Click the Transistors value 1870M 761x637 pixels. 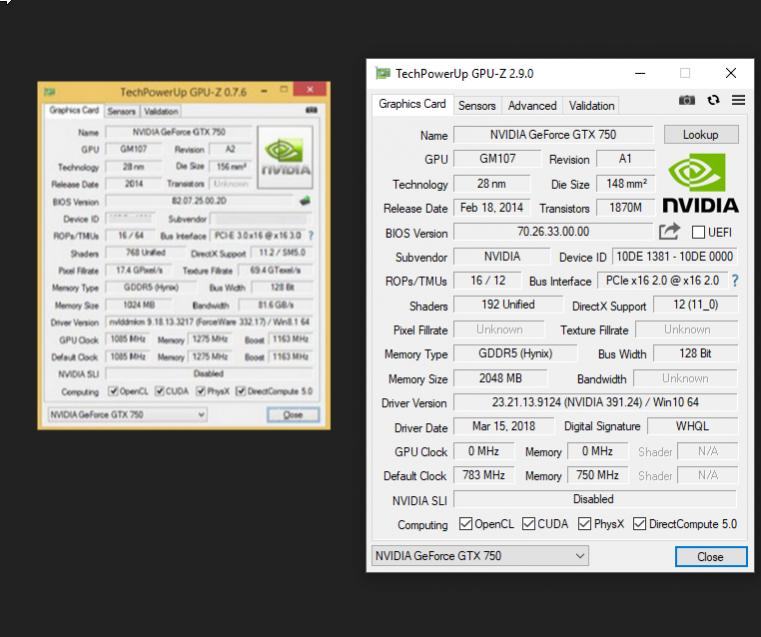[x=625, y=208]
